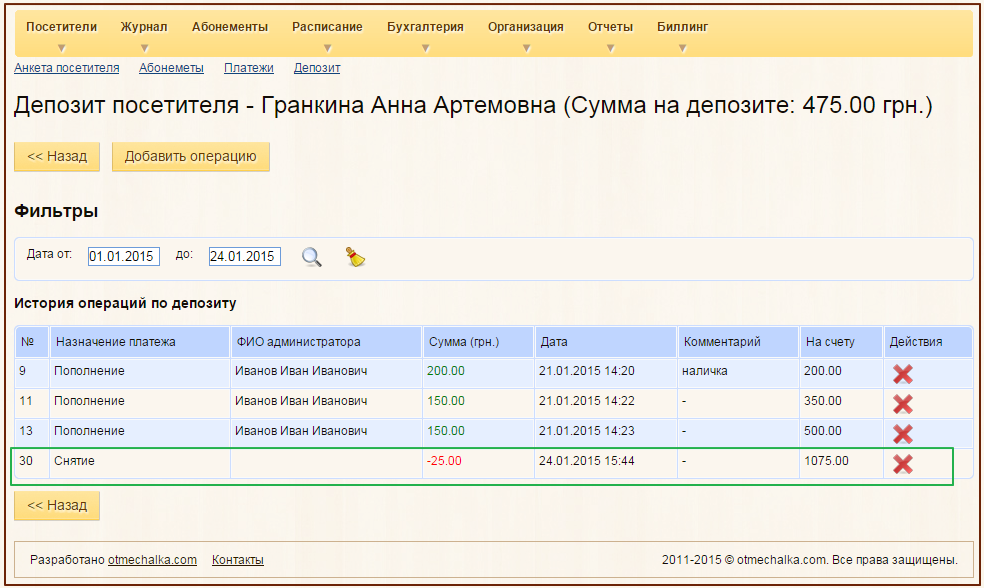Click the date 24.01.2015 15:44
984x588 pixels.
tap(587, 461)
